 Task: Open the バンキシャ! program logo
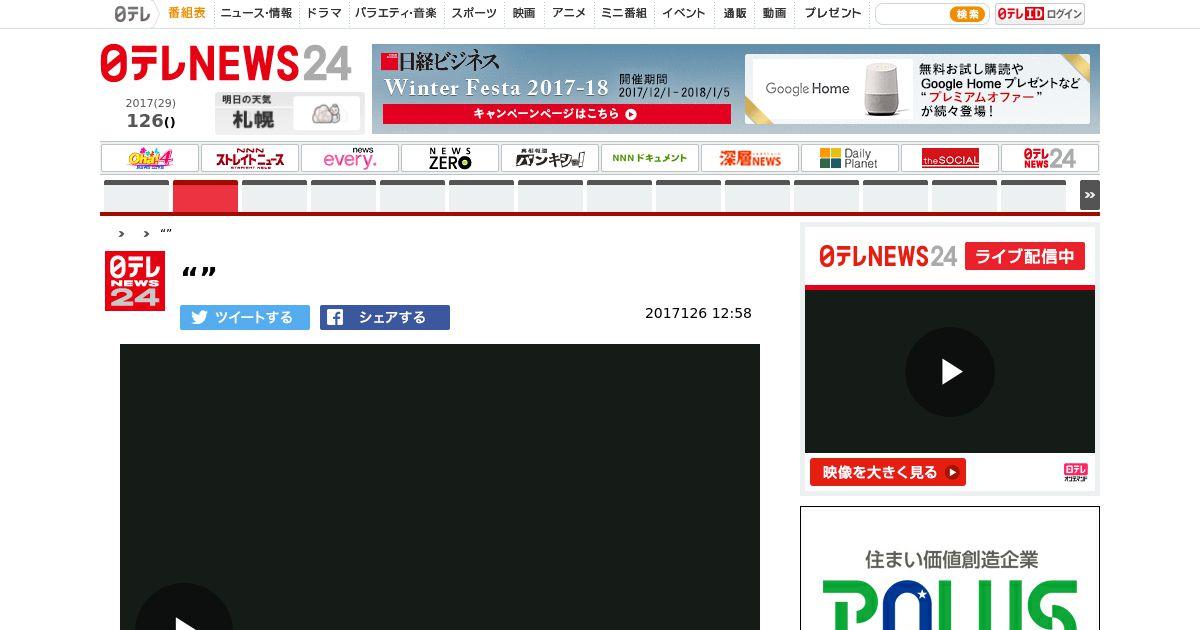pyautogui.click(x=550, y=158)
